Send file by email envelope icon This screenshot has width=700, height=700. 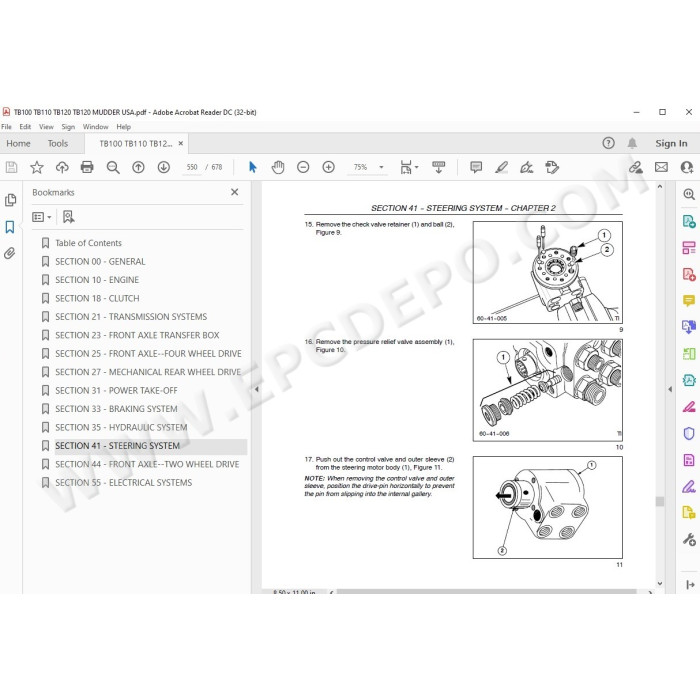661,167
